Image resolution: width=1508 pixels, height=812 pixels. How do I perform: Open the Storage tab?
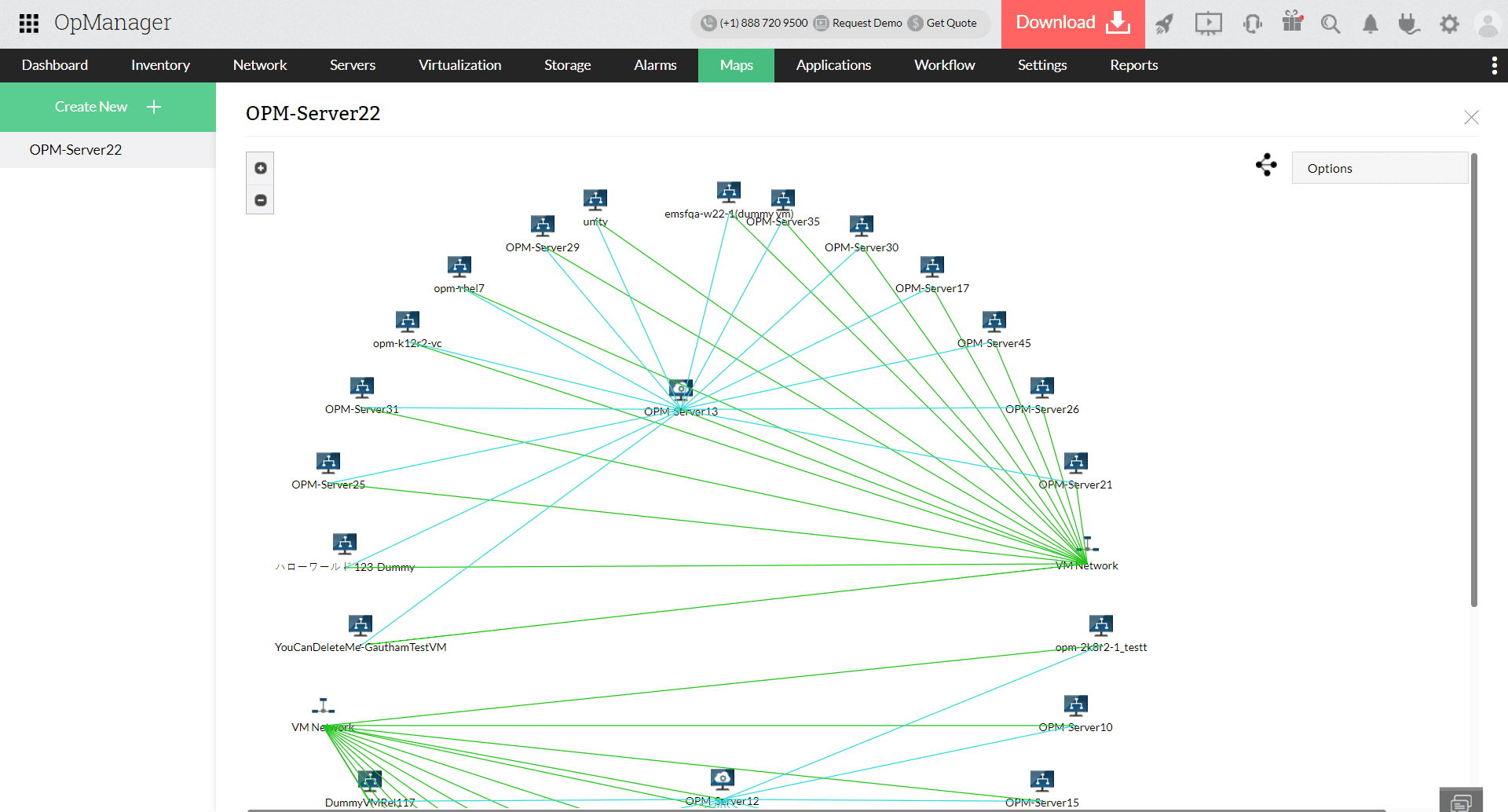pos(567,65)
